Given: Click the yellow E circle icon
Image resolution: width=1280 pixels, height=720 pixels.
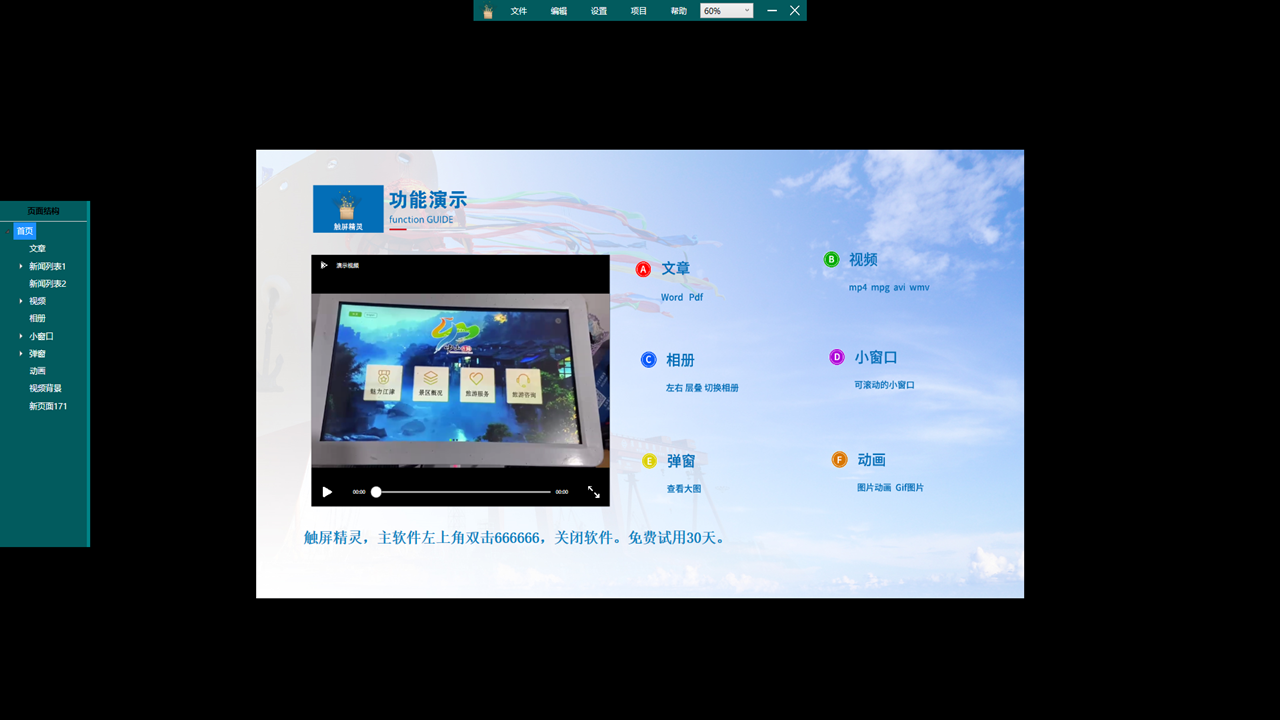Looking at the screenshot, I should pos(649,461).
